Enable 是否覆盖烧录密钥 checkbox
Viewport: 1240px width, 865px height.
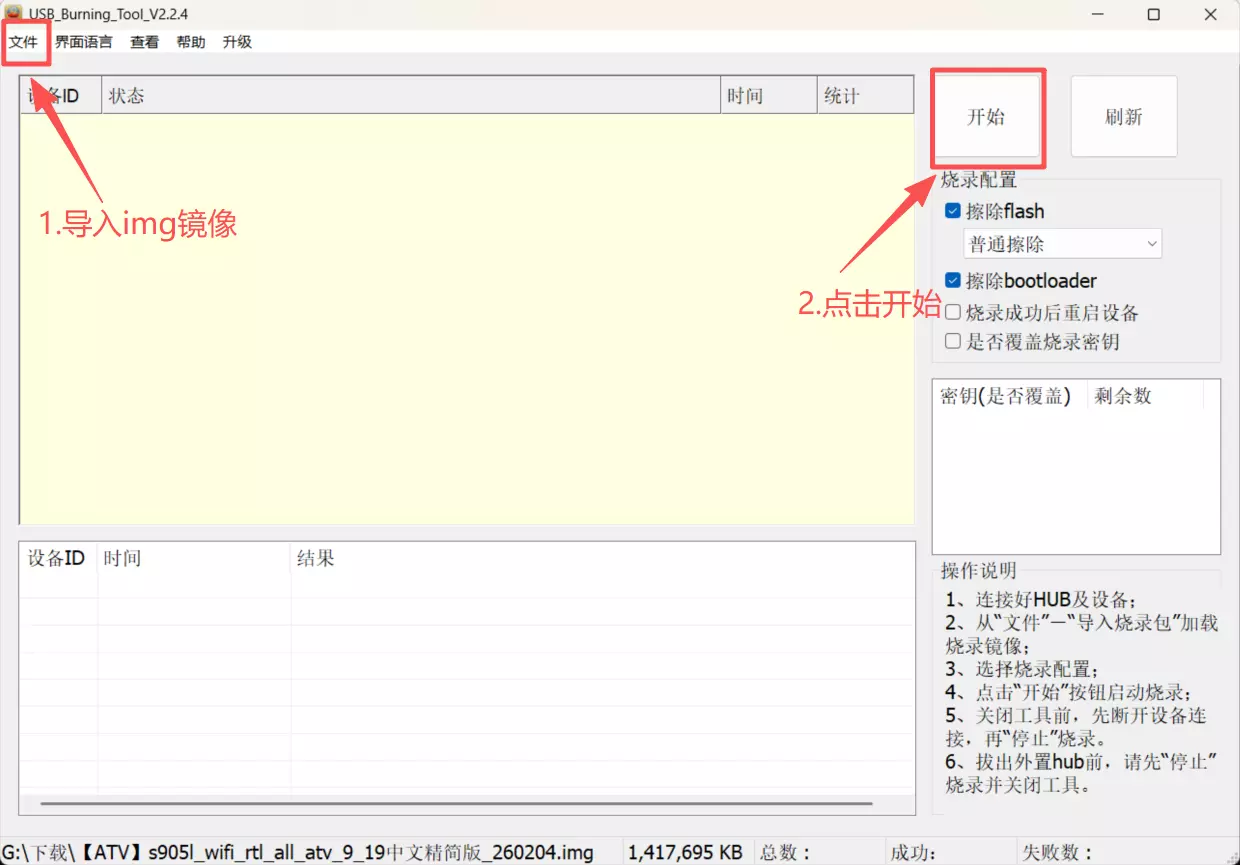click(953, 341)
